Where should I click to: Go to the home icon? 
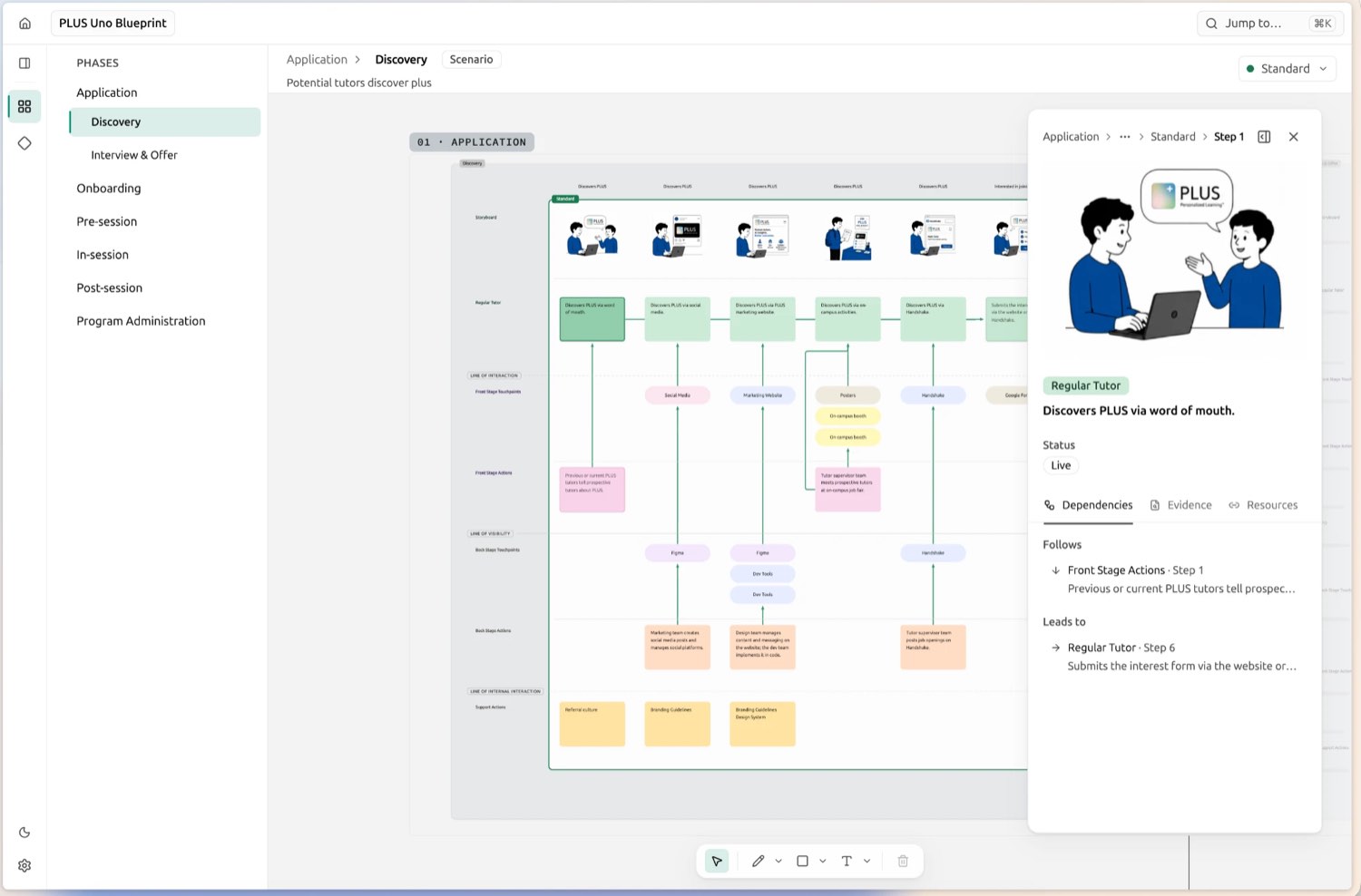(24, 24)
